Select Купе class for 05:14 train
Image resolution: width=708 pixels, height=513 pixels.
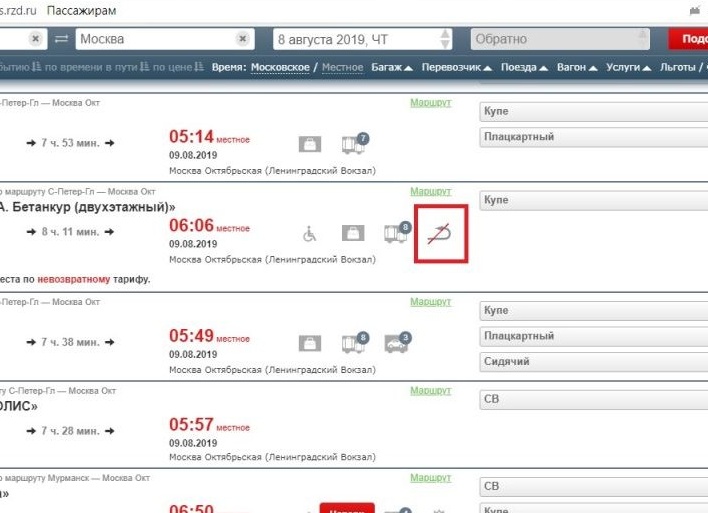pyautogui.click(x=593, y=111)
